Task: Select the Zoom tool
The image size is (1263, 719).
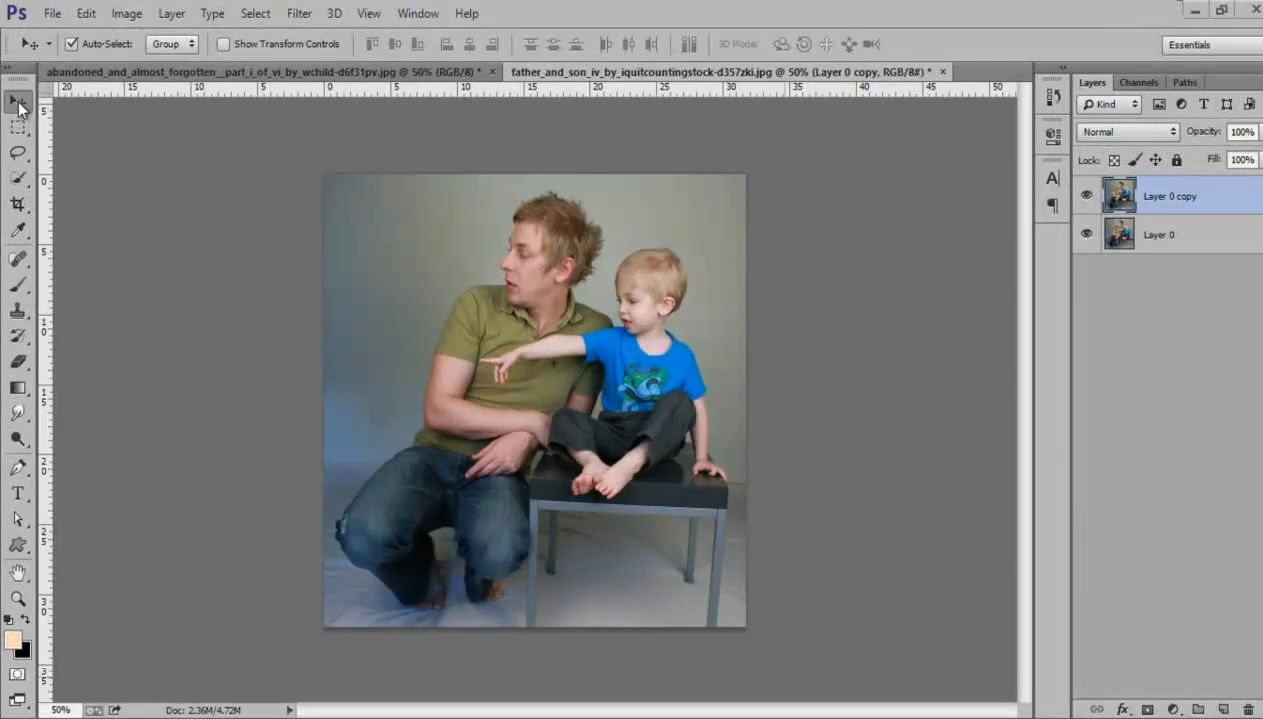Action: (18, 599)
